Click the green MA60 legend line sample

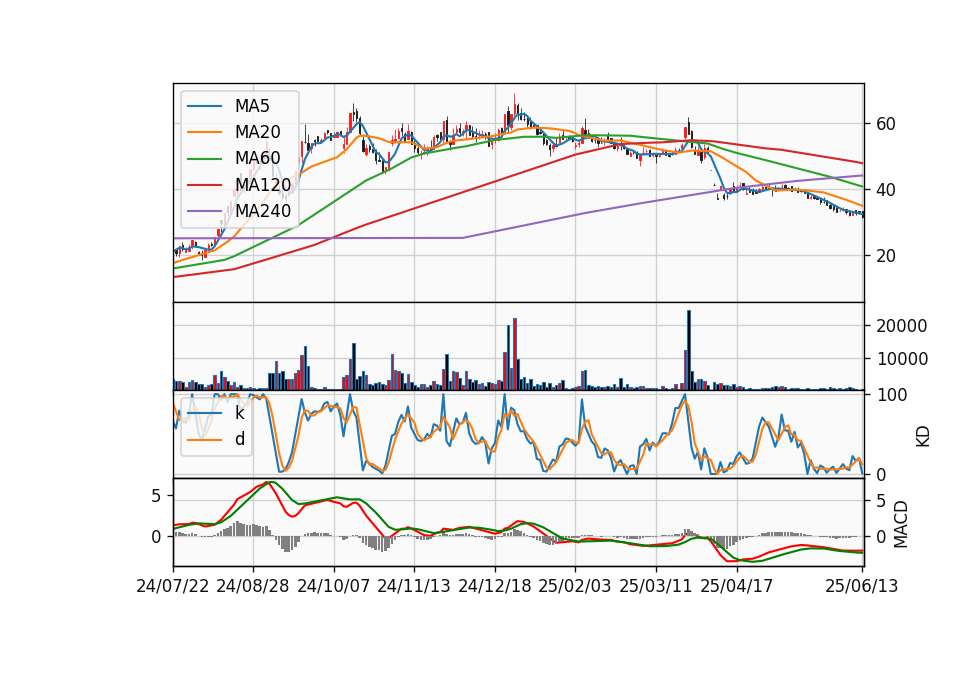[x=204, y=159]
